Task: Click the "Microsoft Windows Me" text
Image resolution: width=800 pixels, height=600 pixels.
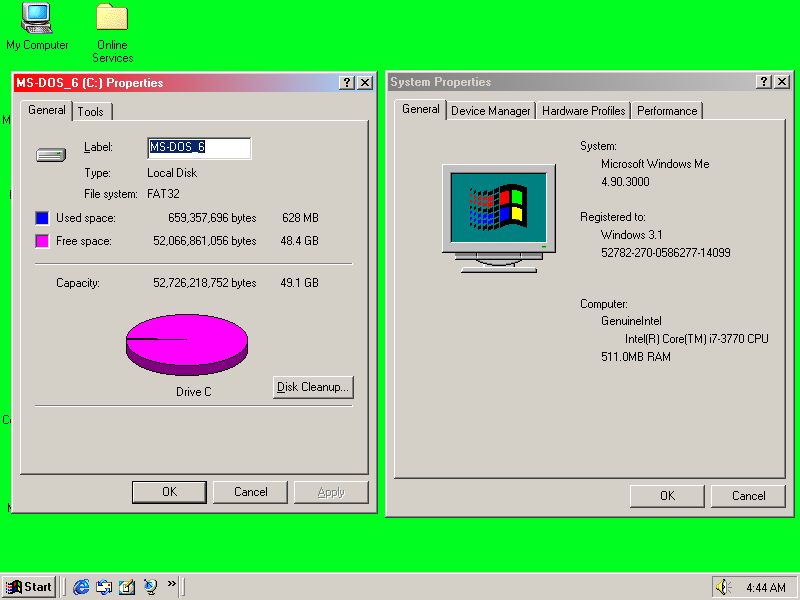Action: 655,164
